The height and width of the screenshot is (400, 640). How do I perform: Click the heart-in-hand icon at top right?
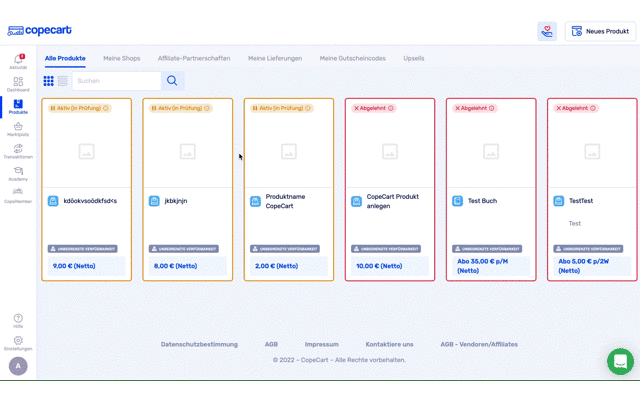[547, 32]
